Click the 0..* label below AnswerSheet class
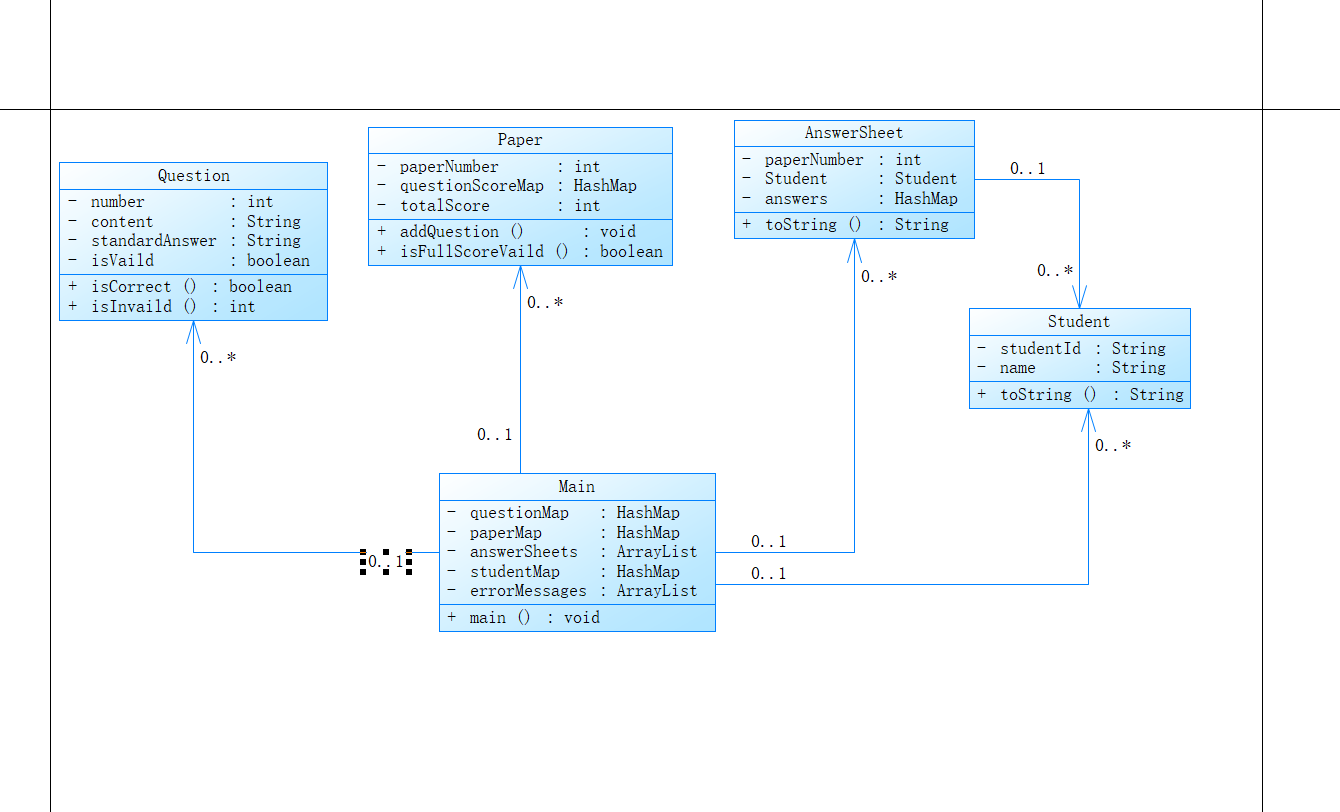Viewport: 1340px width, 812px height. coord(879,277)
